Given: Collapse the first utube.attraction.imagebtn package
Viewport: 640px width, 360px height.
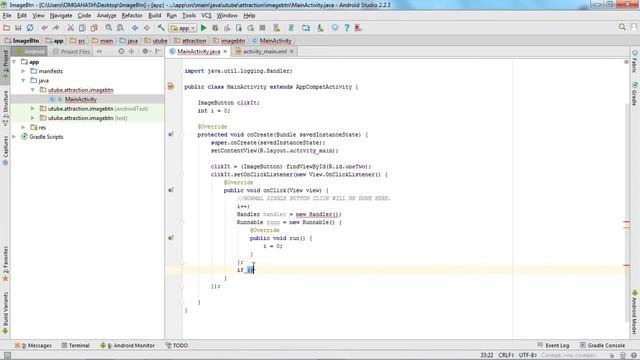Looking at the screenshot, I should (x=33, y=90).
